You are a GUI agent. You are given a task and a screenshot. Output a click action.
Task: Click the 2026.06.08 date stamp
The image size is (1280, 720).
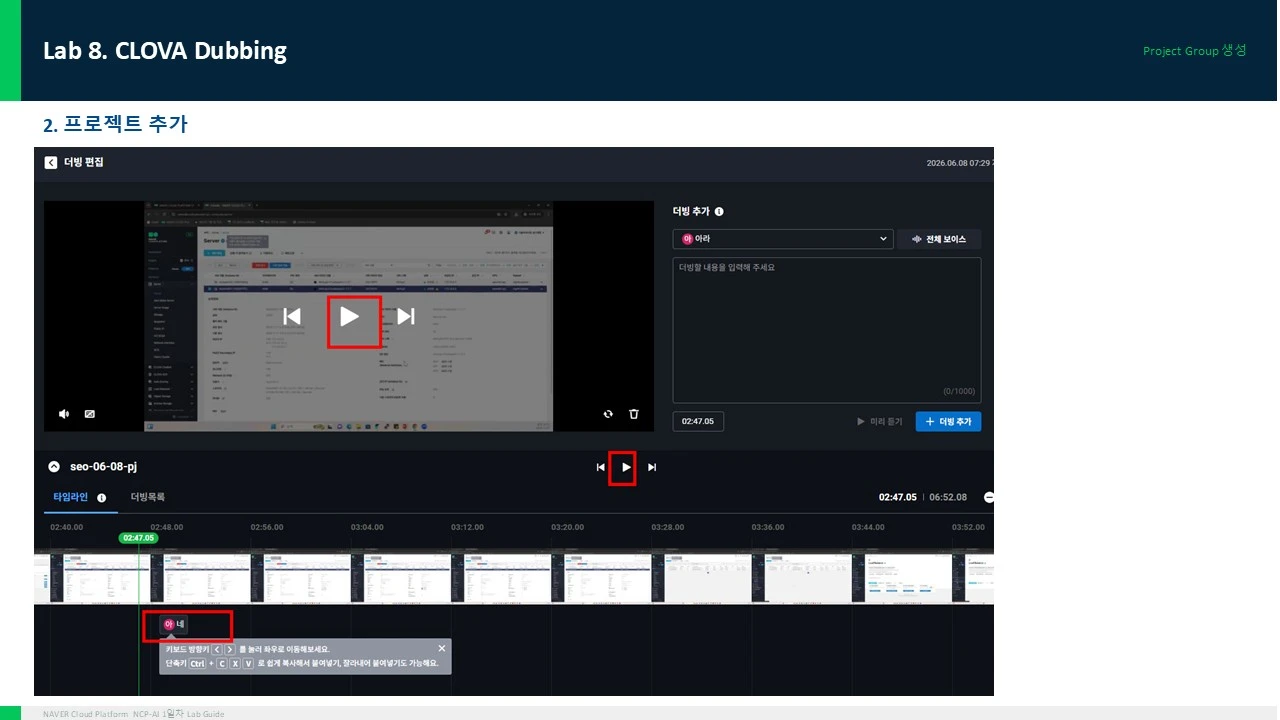coord(960,163)
